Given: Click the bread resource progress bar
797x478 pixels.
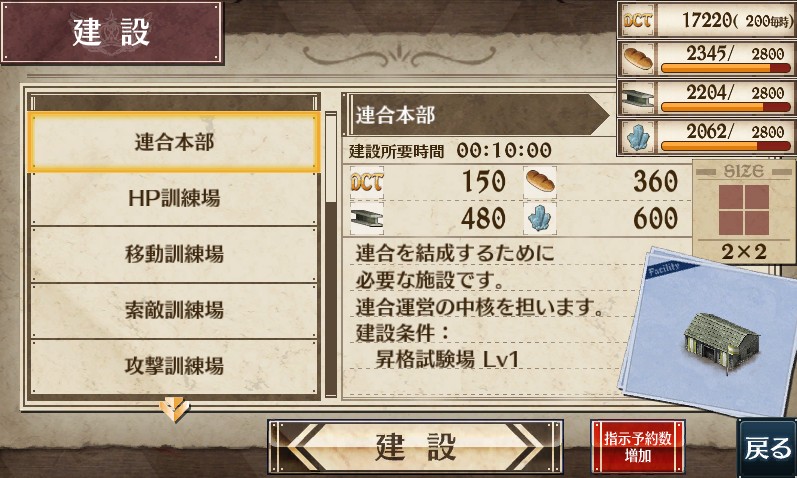Looking at the screenshot, I should point(726,68).
